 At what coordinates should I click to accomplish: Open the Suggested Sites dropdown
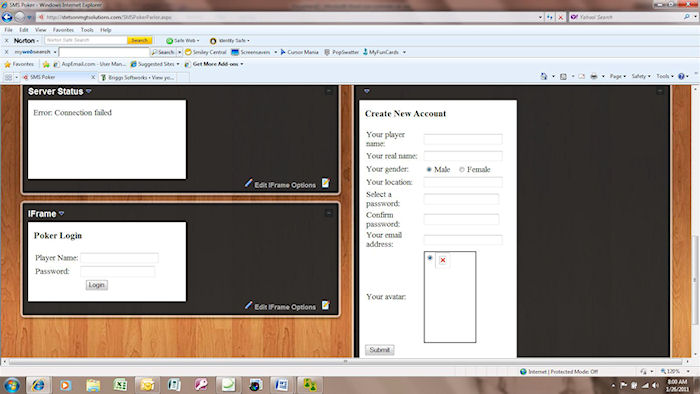tap(155, 64)
